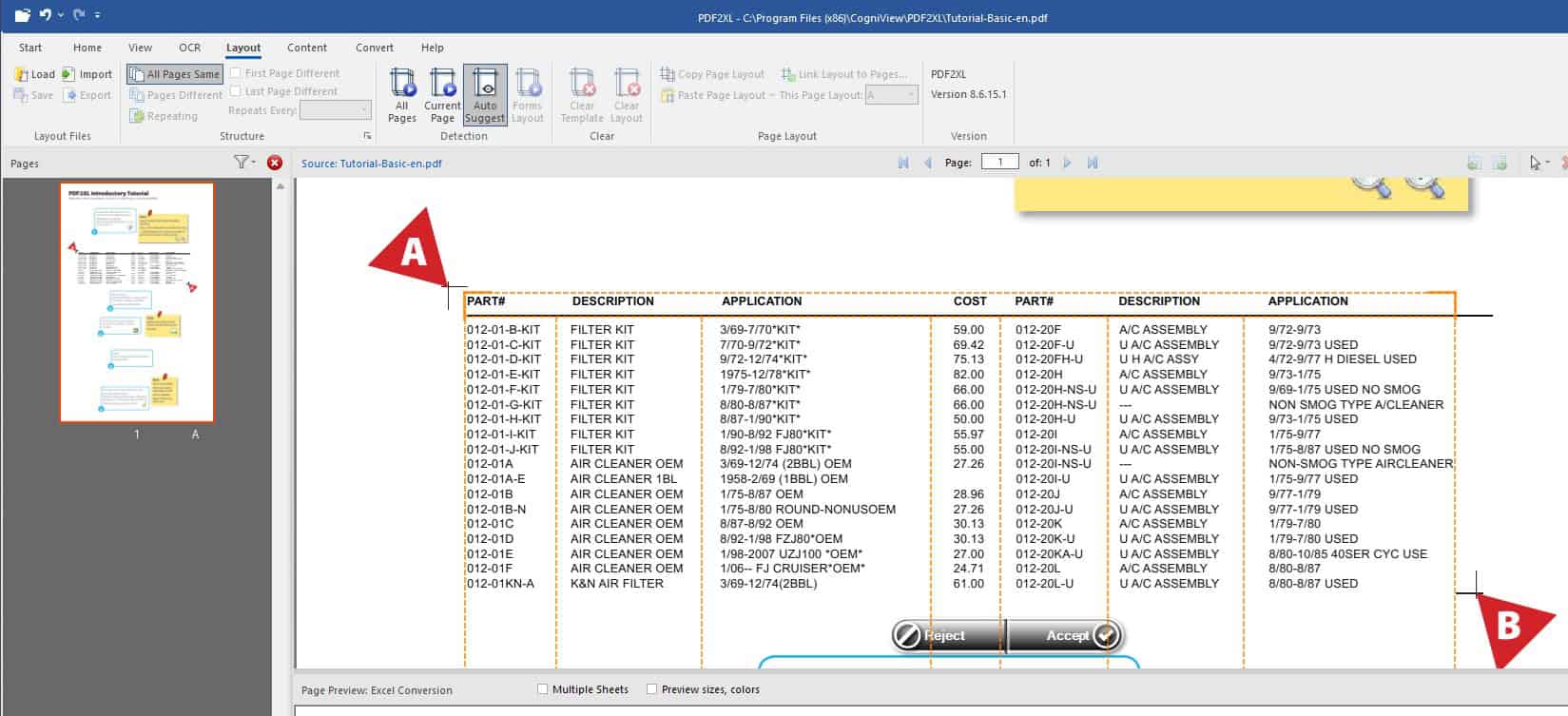Click red close icon in Pages panel
1568x716 pixels.
tap(275, 163)
